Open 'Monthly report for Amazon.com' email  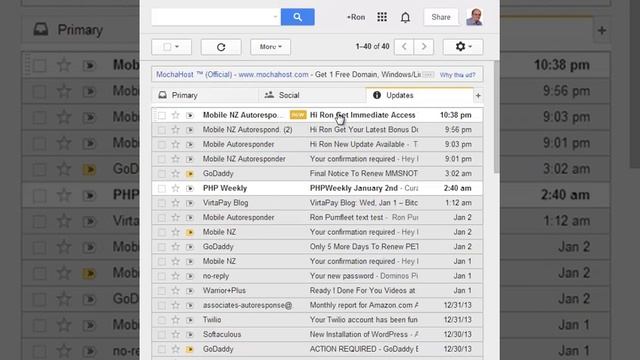[x=364, y=305]
